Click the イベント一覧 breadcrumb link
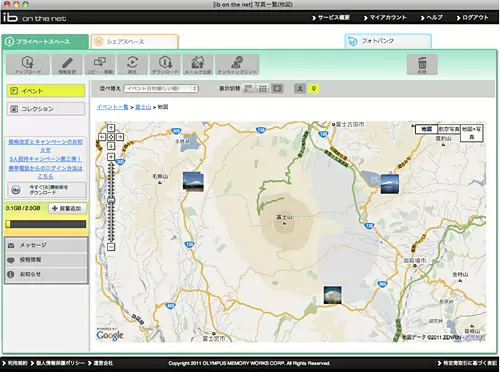The height and width of the screenshot is (372, 500). coord(112,107)
